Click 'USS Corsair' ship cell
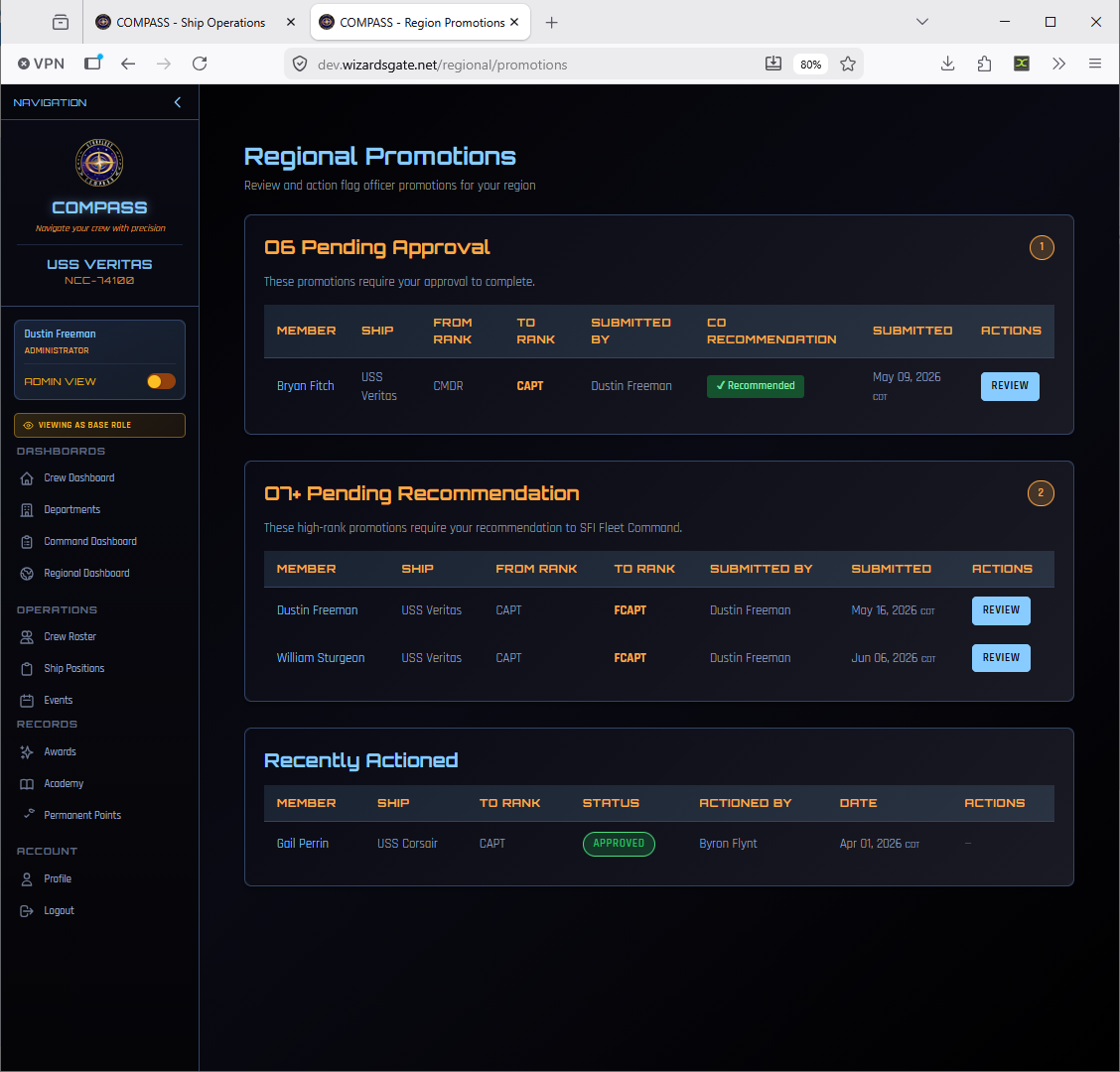The image size is (1120, 1072). point(407,844)
